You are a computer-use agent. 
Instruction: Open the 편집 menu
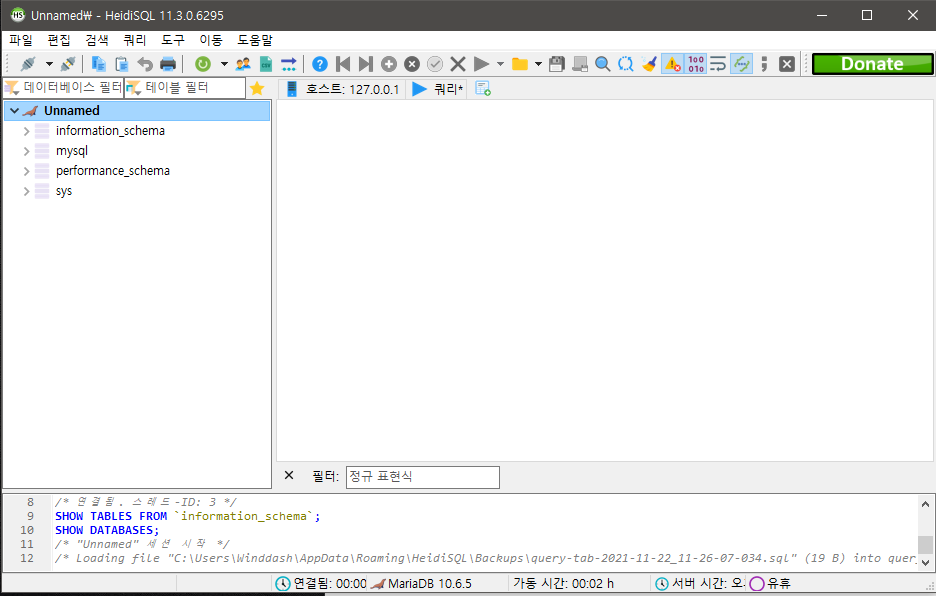point(59,40)
